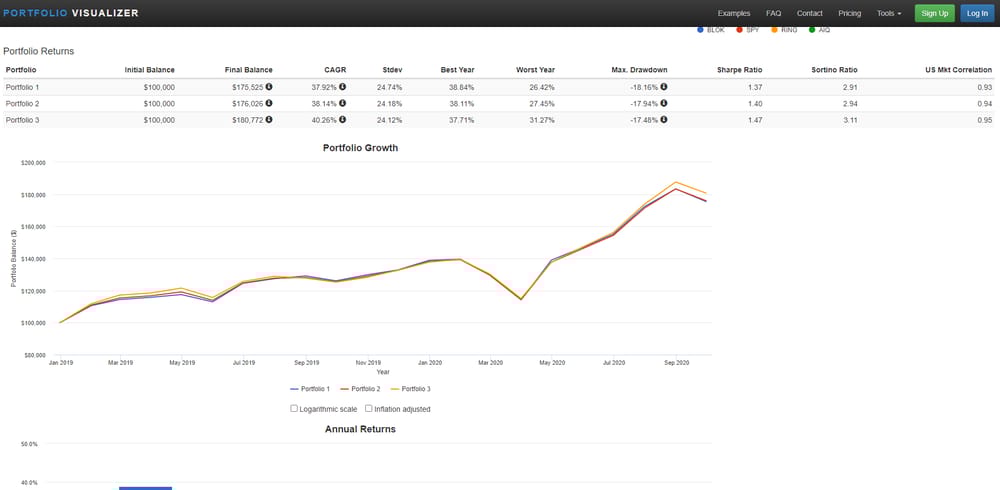Open the Examples page

pos(733,13)
